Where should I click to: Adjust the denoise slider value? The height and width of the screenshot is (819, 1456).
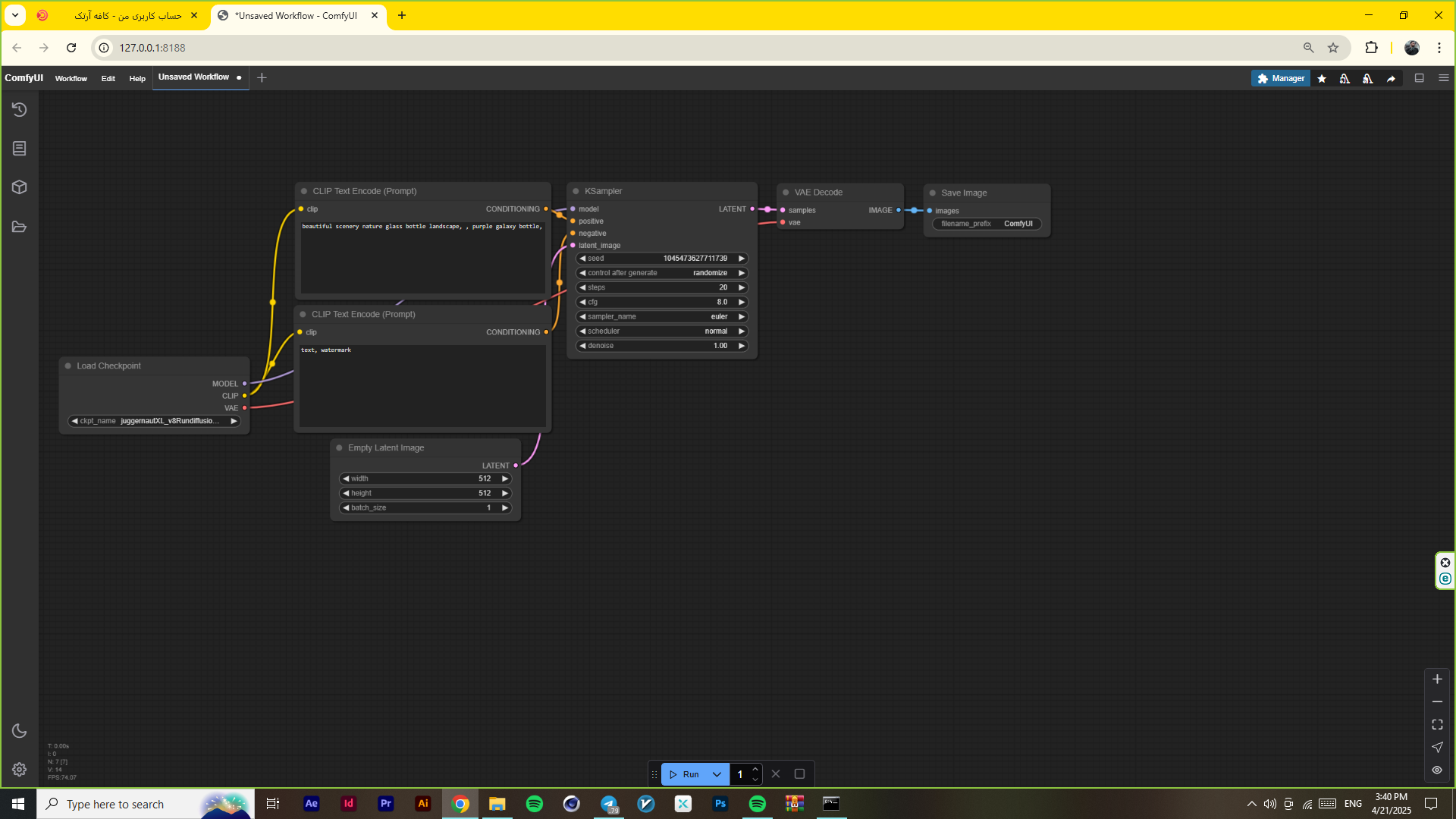(661, 346)
